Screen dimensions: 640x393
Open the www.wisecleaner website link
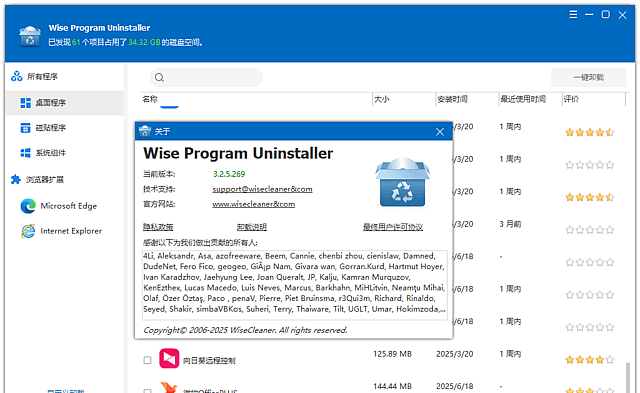coord(253,204)
